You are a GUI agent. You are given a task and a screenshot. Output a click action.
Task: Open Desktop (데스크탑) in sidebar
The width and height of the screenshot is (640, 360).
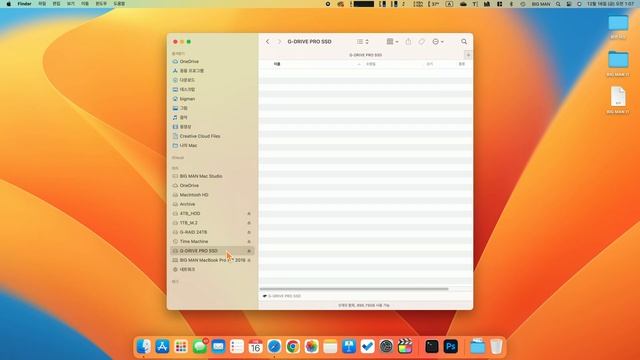(187, 90)
